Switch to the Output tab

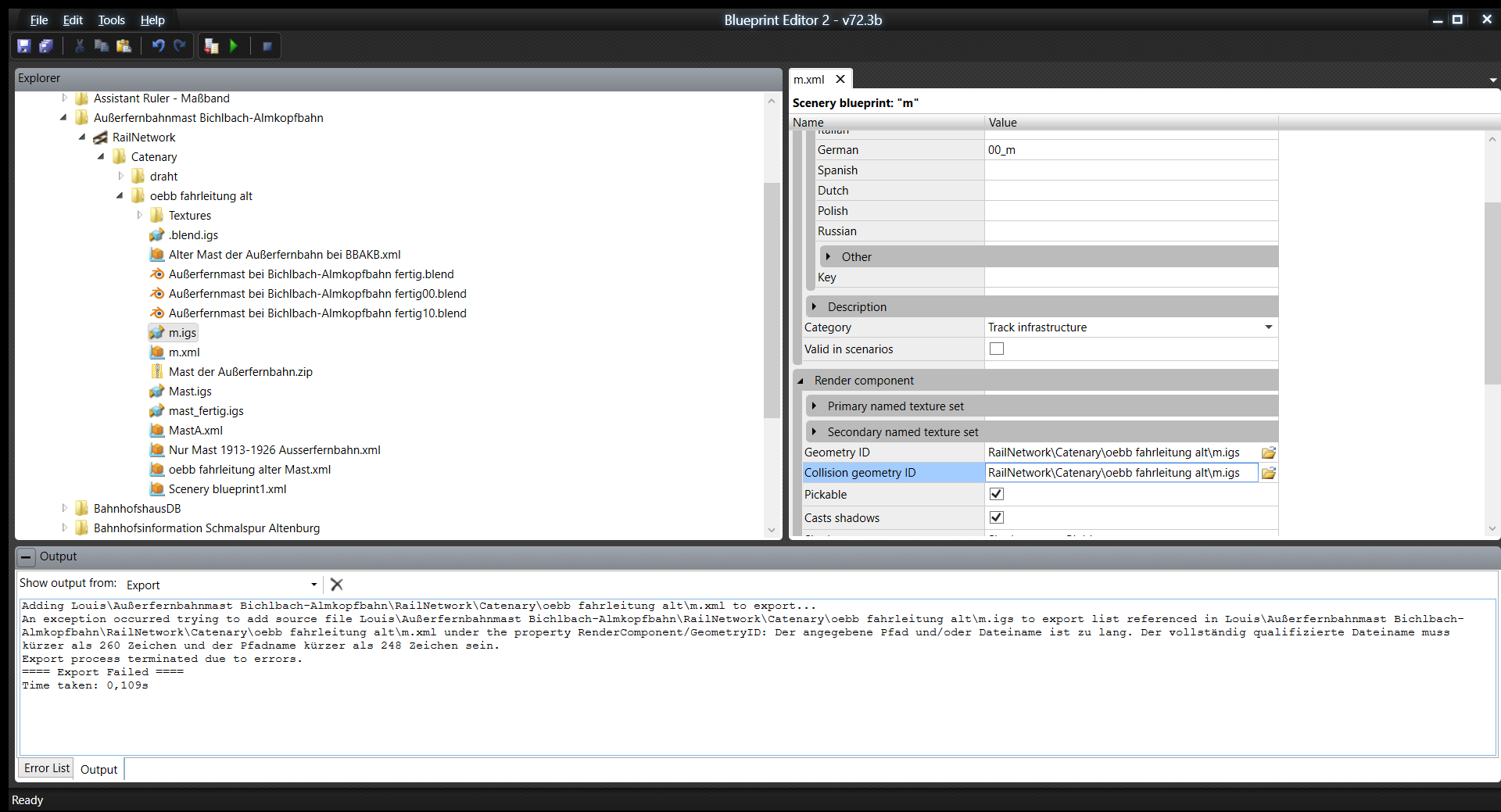click(x=99, y=770)
